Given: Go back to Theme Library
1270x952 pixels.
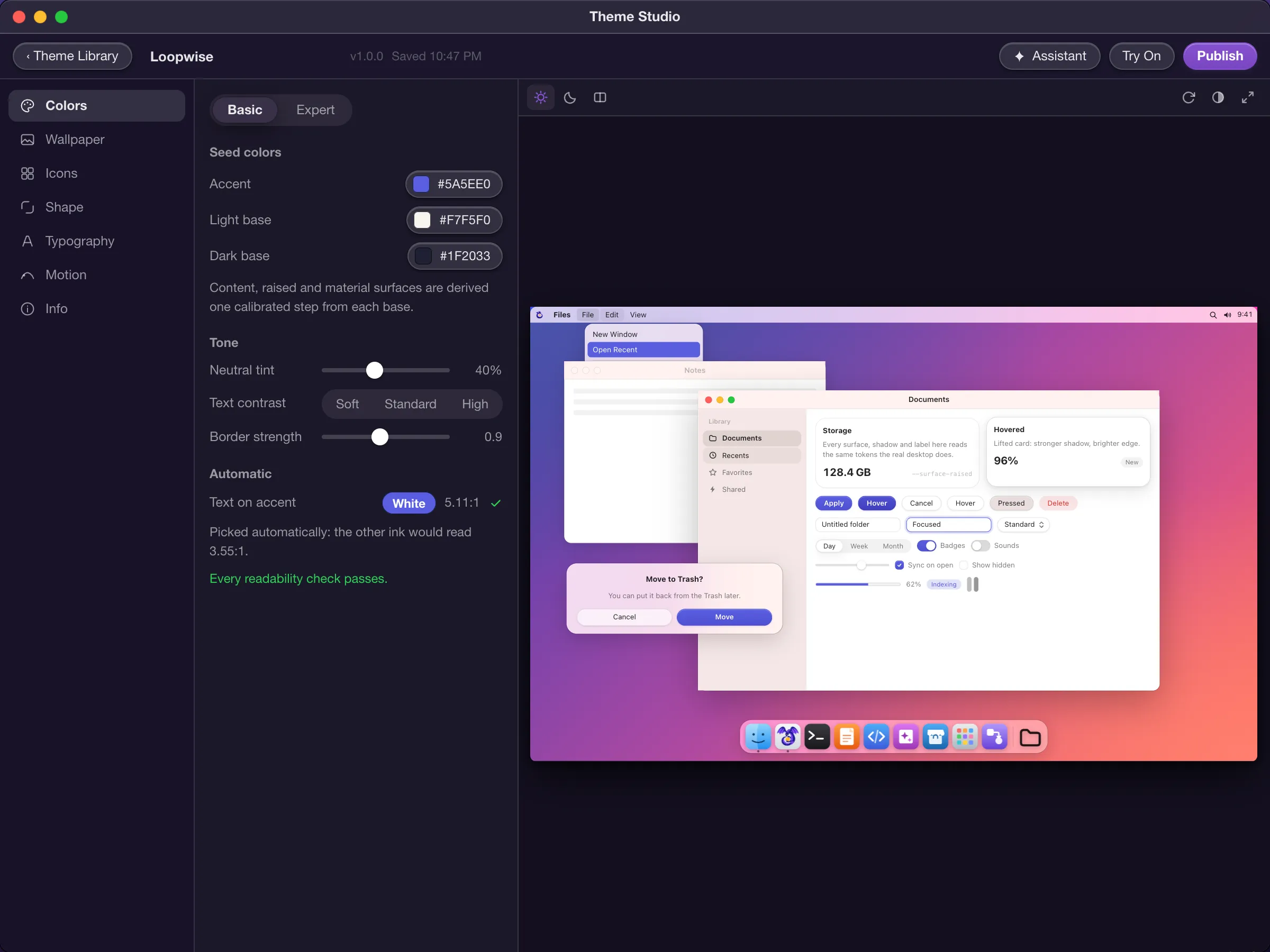Looking at the screenshot, I should (x=72, y=56).
